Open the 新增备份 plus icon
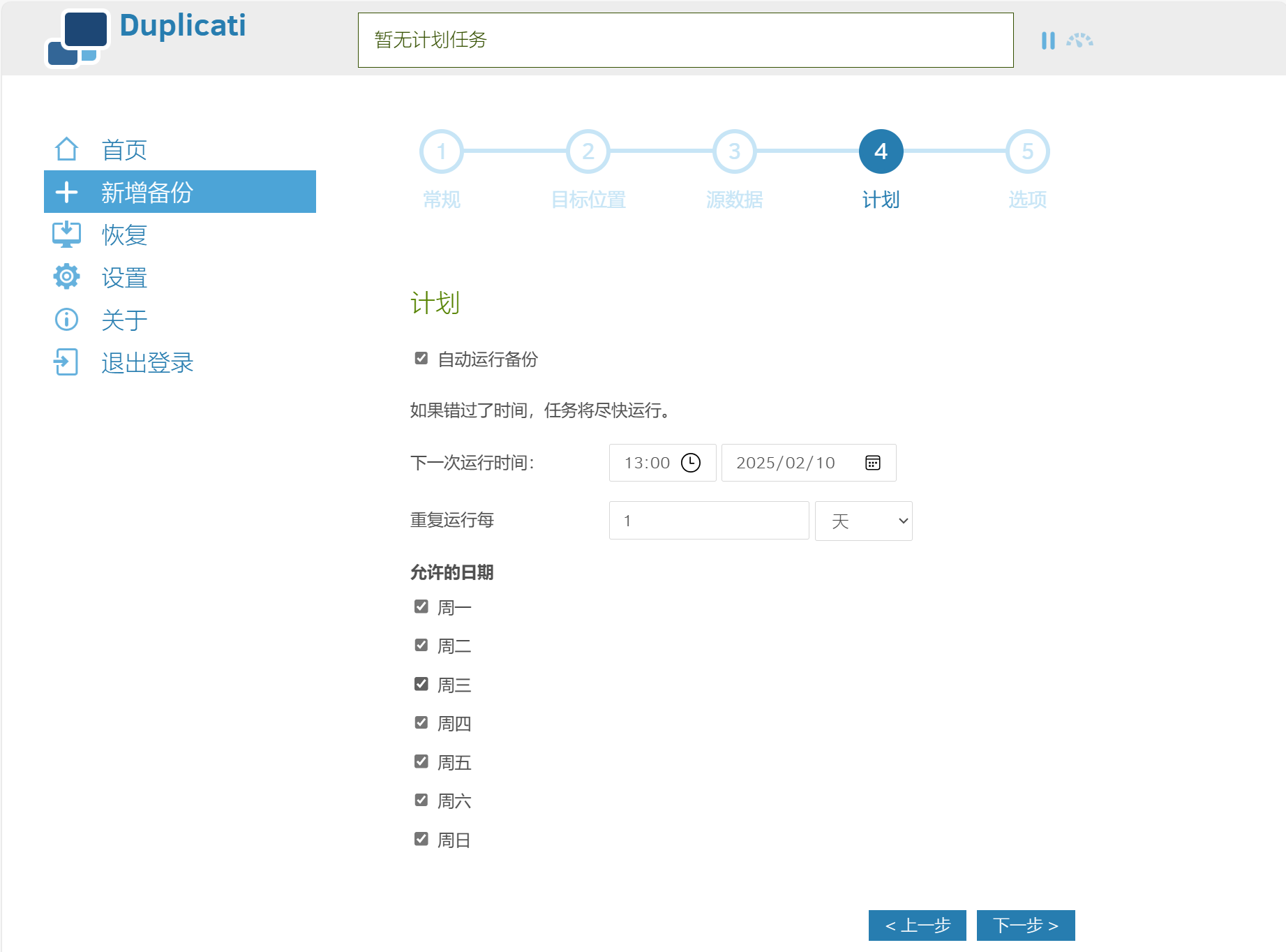Viewport: 1286px width, 952px height. (x=66, y=191)
